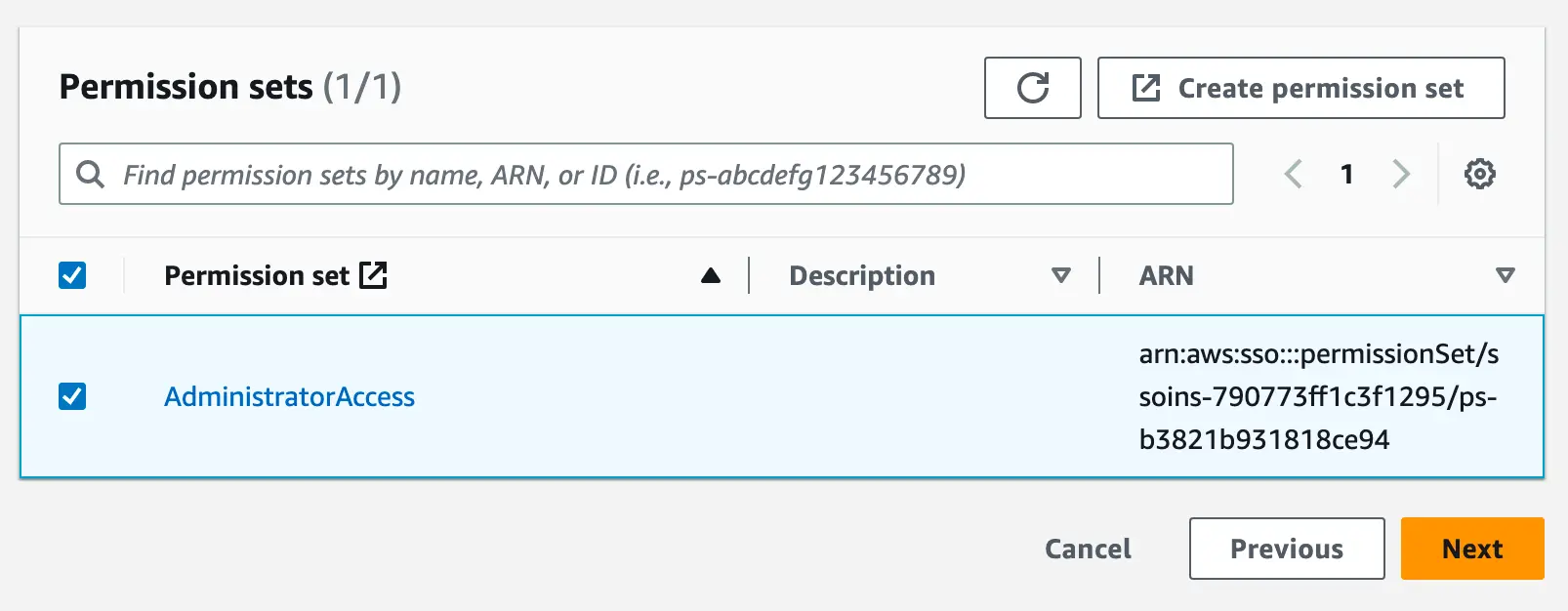Image resolution: width=1568 pixels, height=611 pixels.
Task: Click the Description column header label
Action: [x=861, y=276]
